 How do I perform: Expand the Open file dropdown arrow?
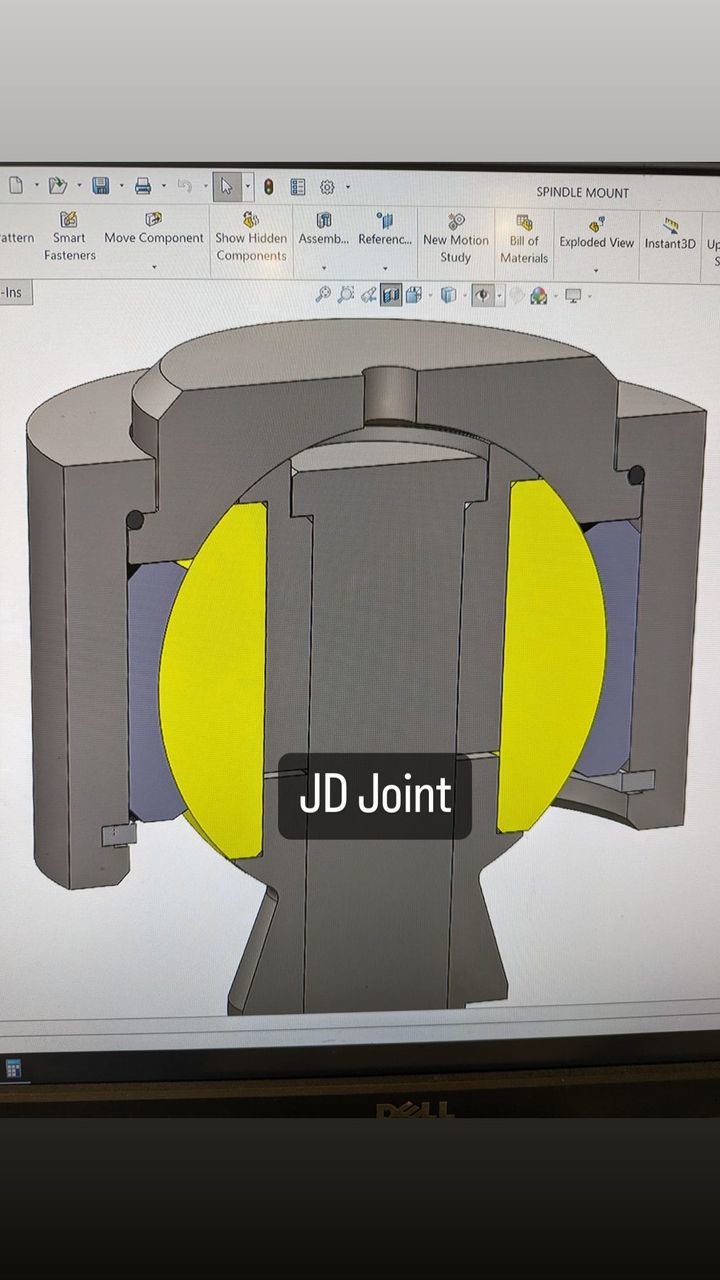(x=79, y=186)
